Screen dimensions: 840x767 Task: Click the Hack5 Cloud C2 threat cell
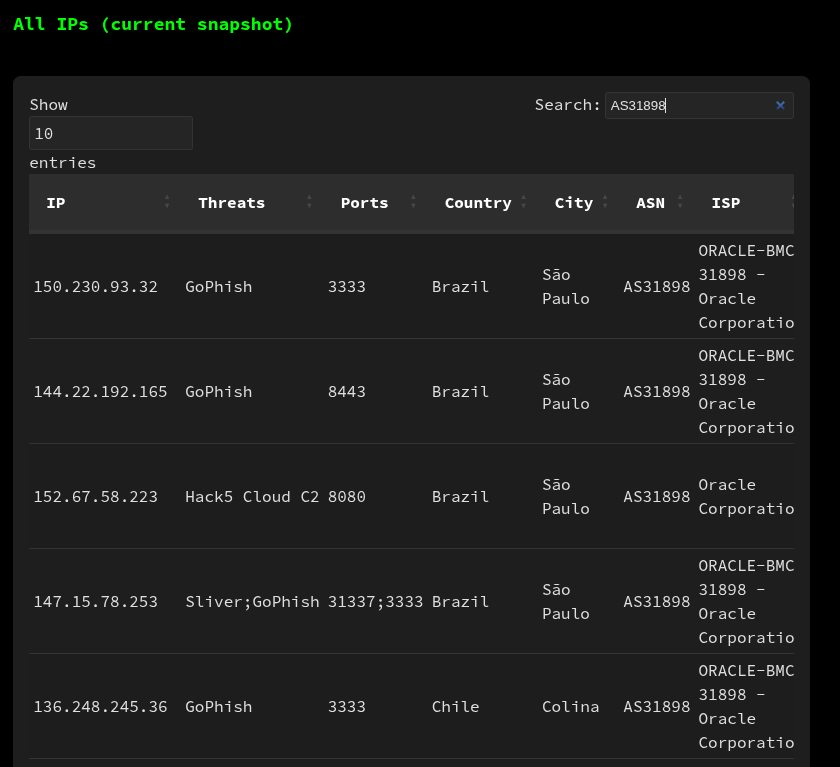(x=252, y=497)
